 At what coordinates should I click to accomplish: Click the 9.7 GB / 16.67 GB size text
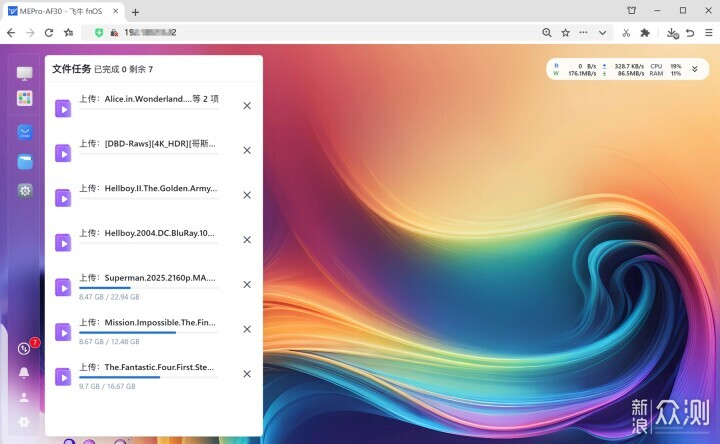(107, 387)
